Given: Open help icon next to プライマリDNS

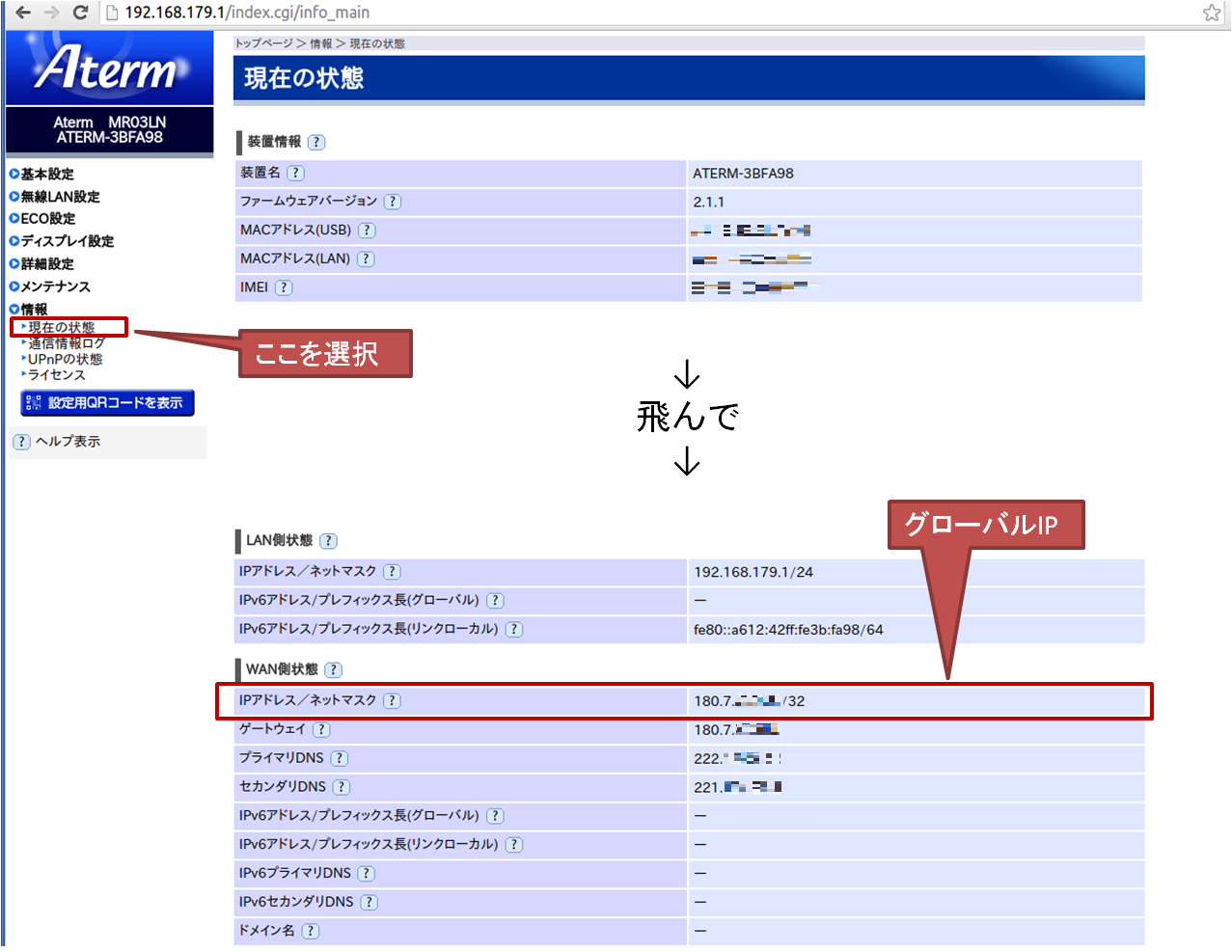Looking at the screenshot, I should (340, 758).
